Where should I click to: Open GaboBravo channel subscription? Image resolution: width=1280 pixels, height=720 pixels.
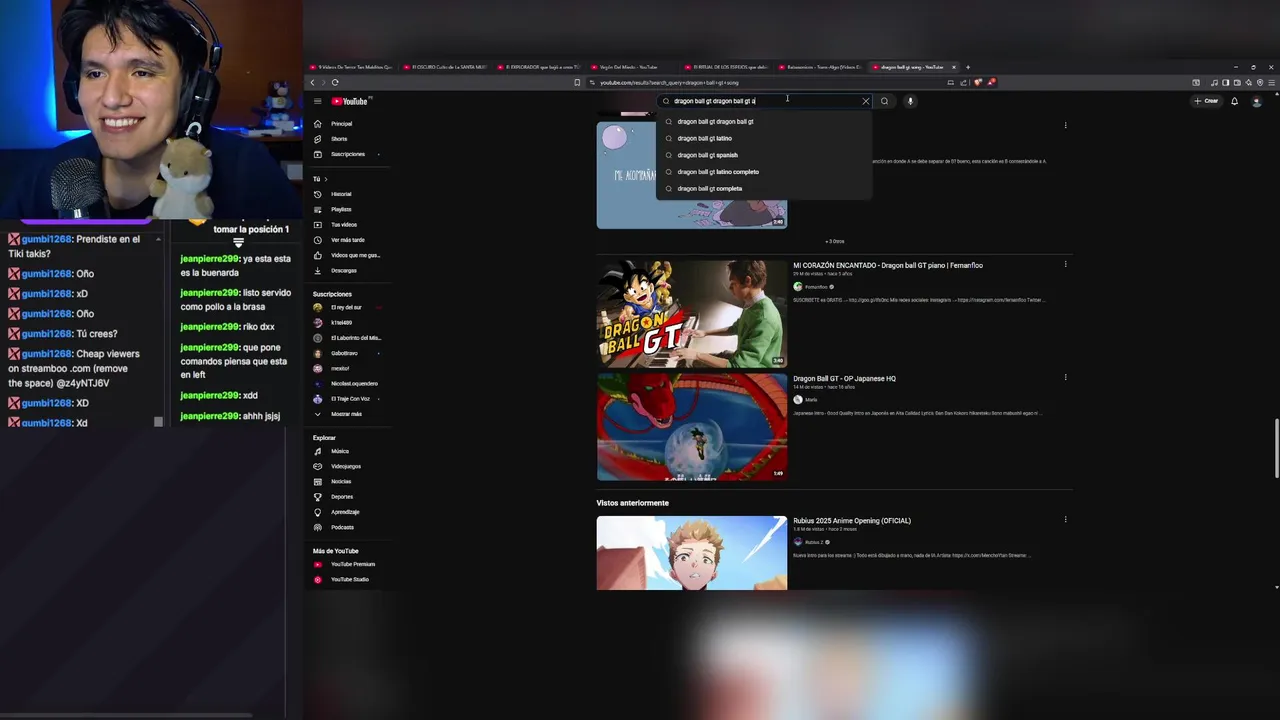pyautogui.click(x=344, y=353)
